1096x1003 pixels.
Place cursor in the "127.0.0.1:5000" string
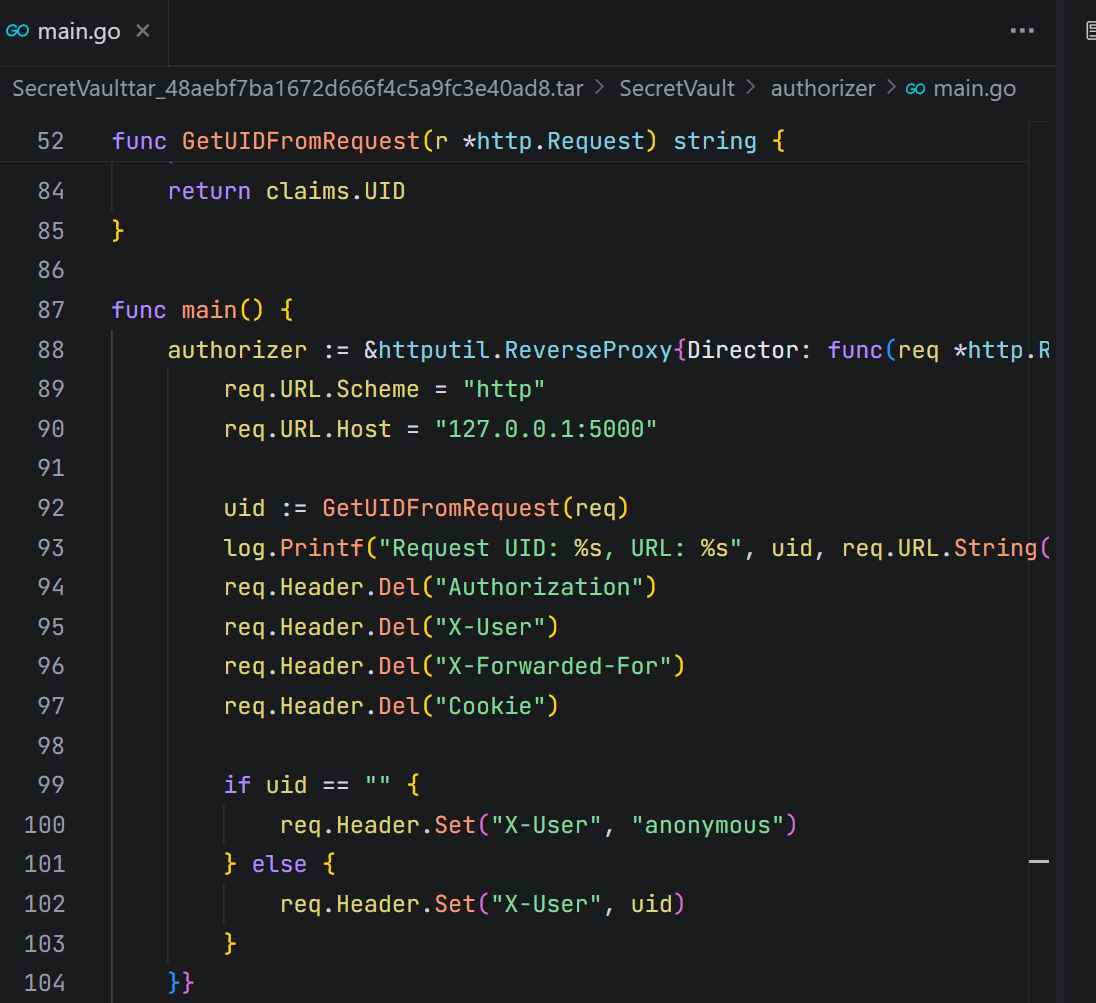545,429
